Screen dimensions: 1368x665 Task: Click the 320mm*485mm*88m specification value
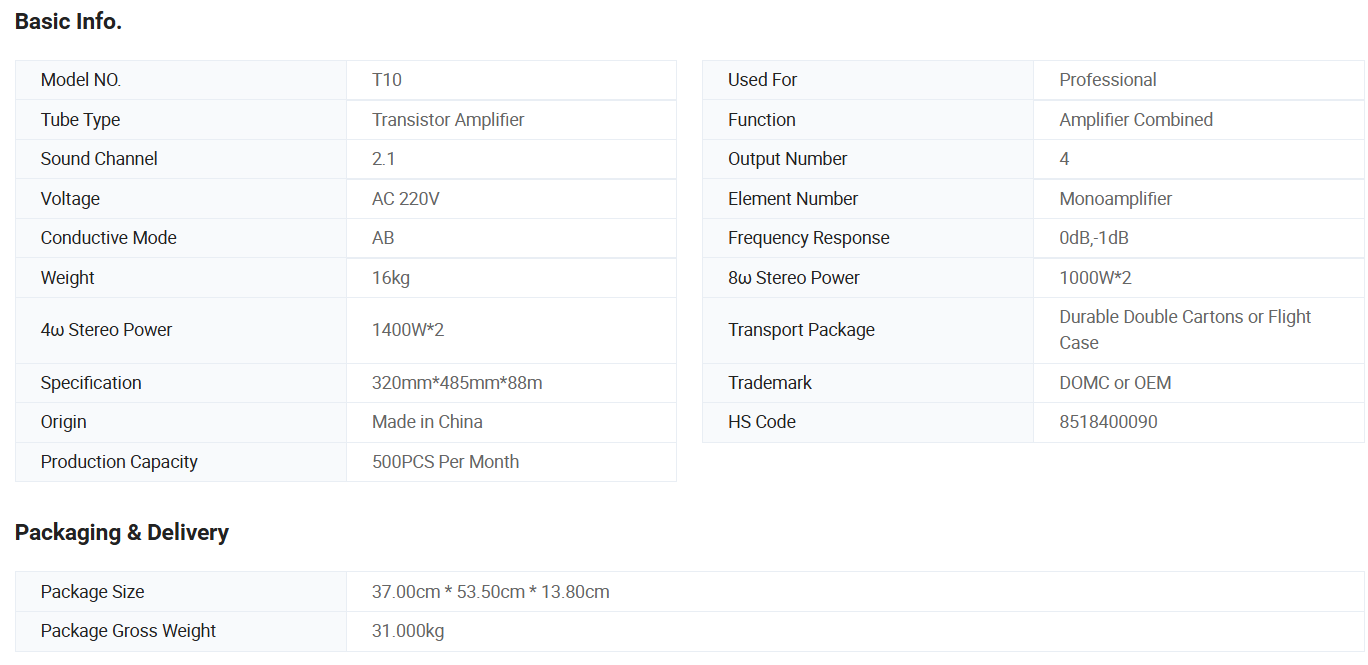(x=457, y=383)
